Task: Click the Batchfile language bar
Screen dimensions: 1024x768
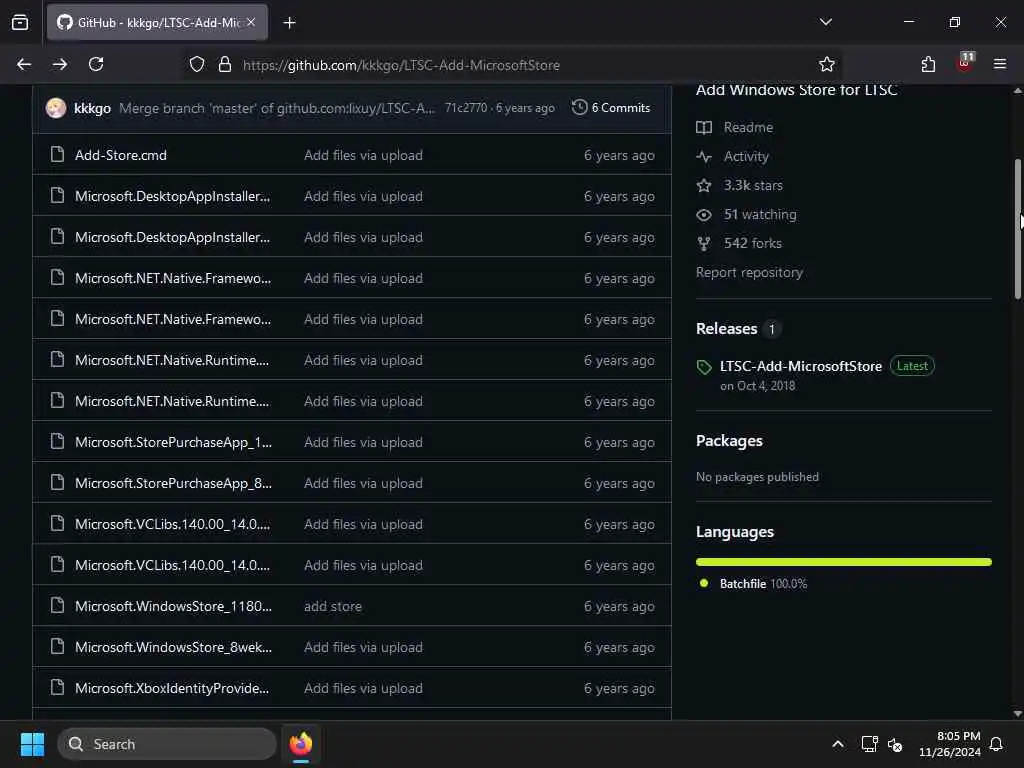Action: 843,562
